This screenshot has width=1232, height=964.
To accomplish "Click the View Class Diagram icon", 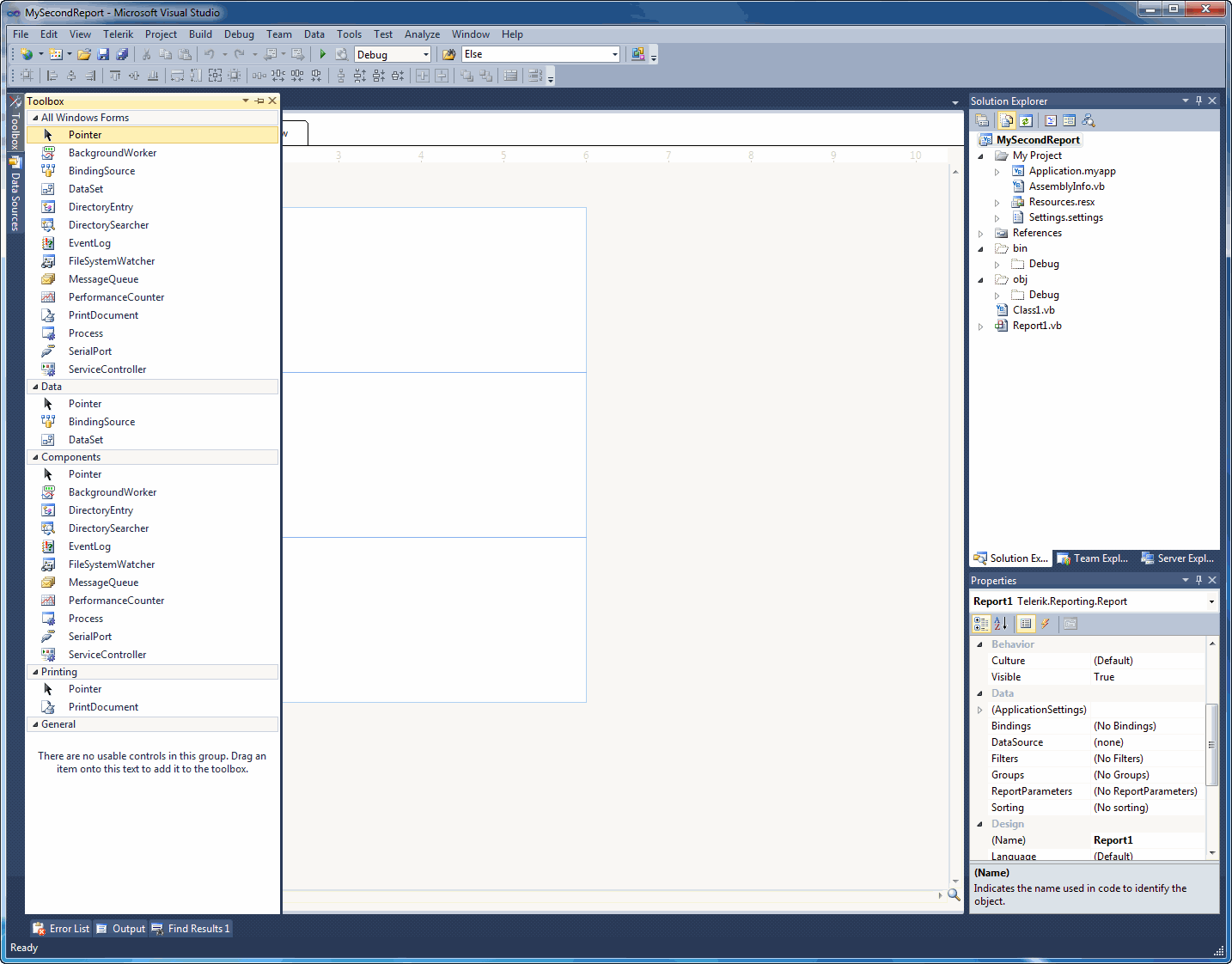I will point(1089,120).
